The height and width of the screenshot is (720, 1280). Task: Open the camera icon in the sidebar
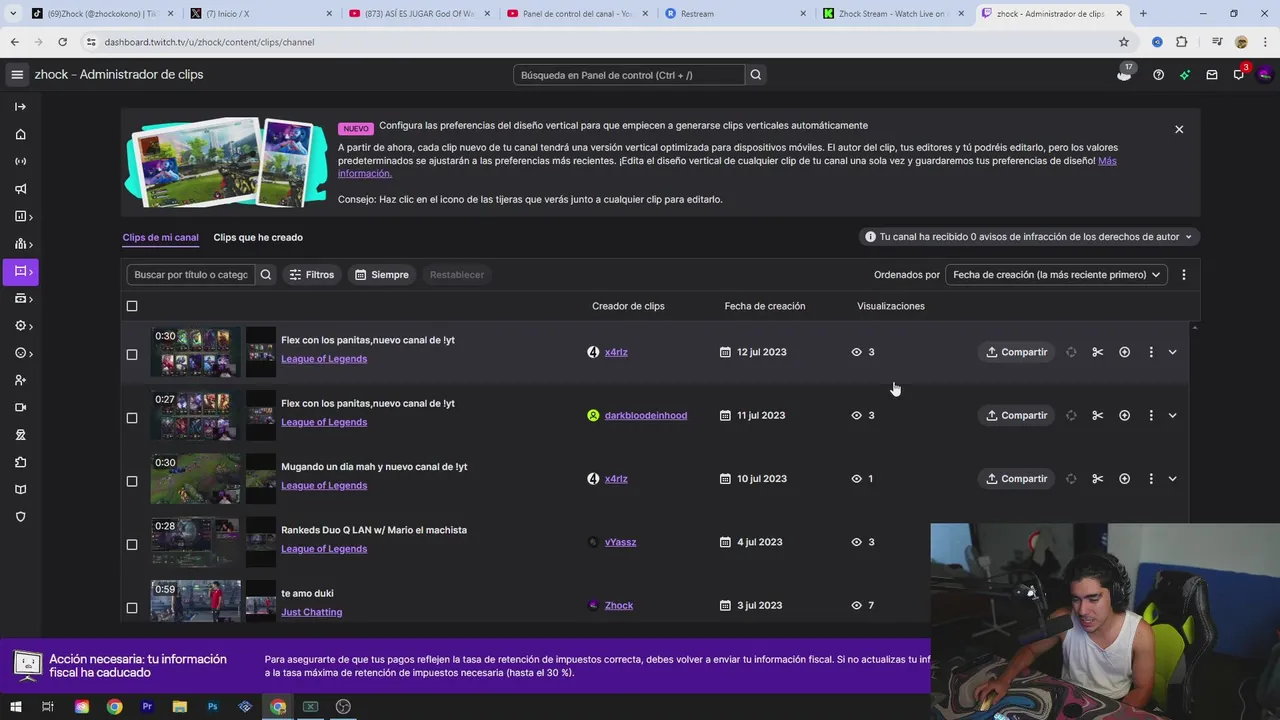(x=20, y=407)
